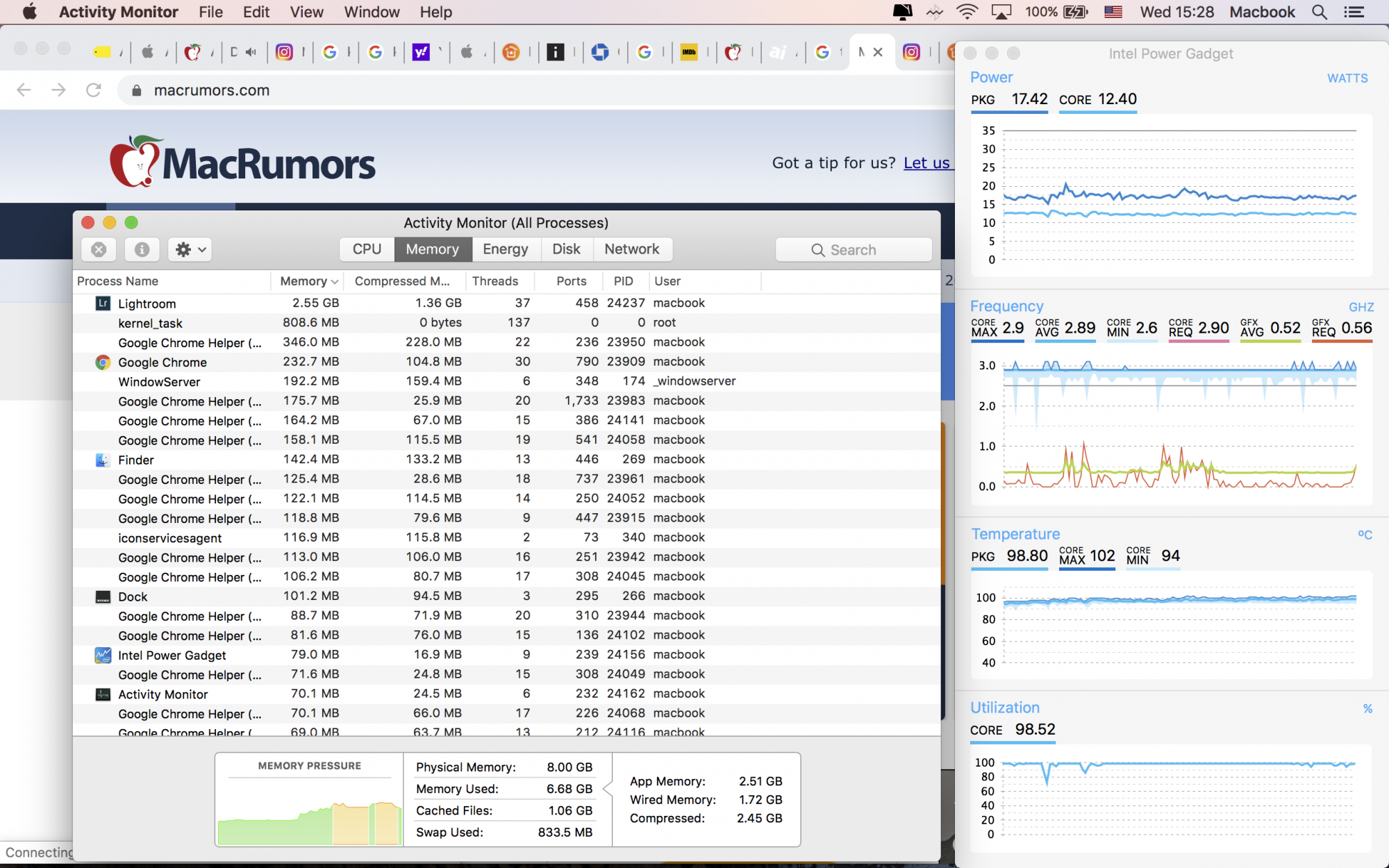The height and width of the screenshot is (868, 1389).
Task: Select the kernel_task process row
Action: (507, 323)
